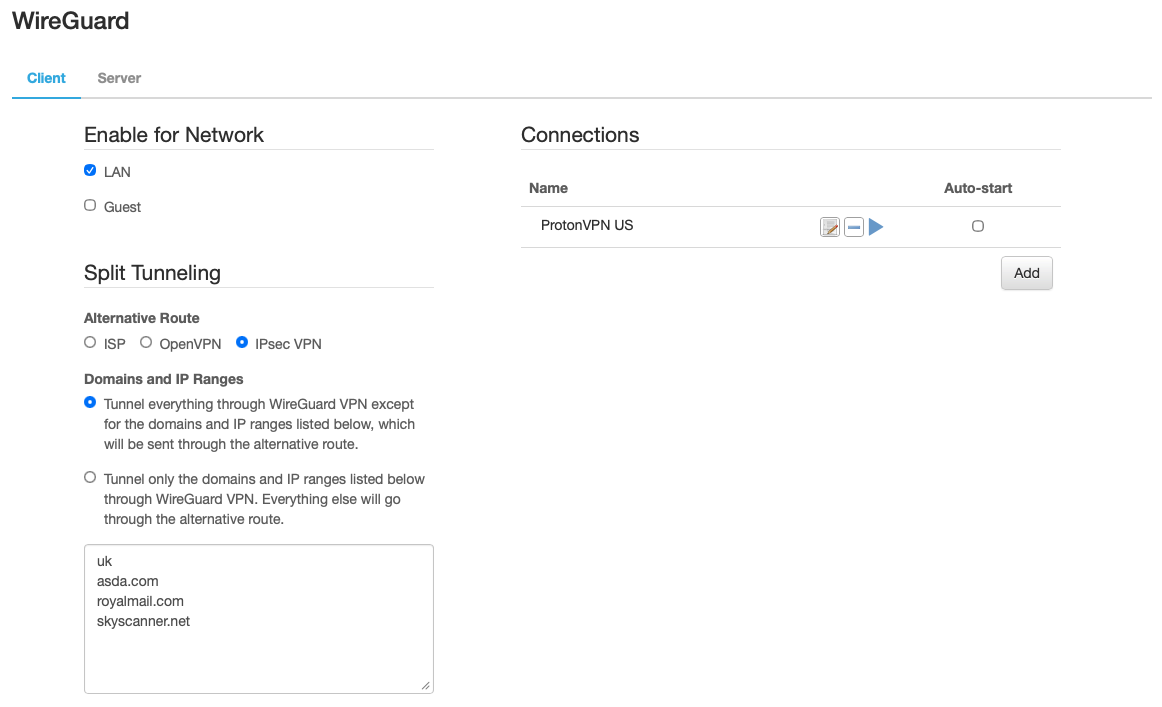This screenshot has height=707, width=1162.
Task: Click the royalmail.com entry in text box
Action: pyautogui.click(x=140, y=601)
